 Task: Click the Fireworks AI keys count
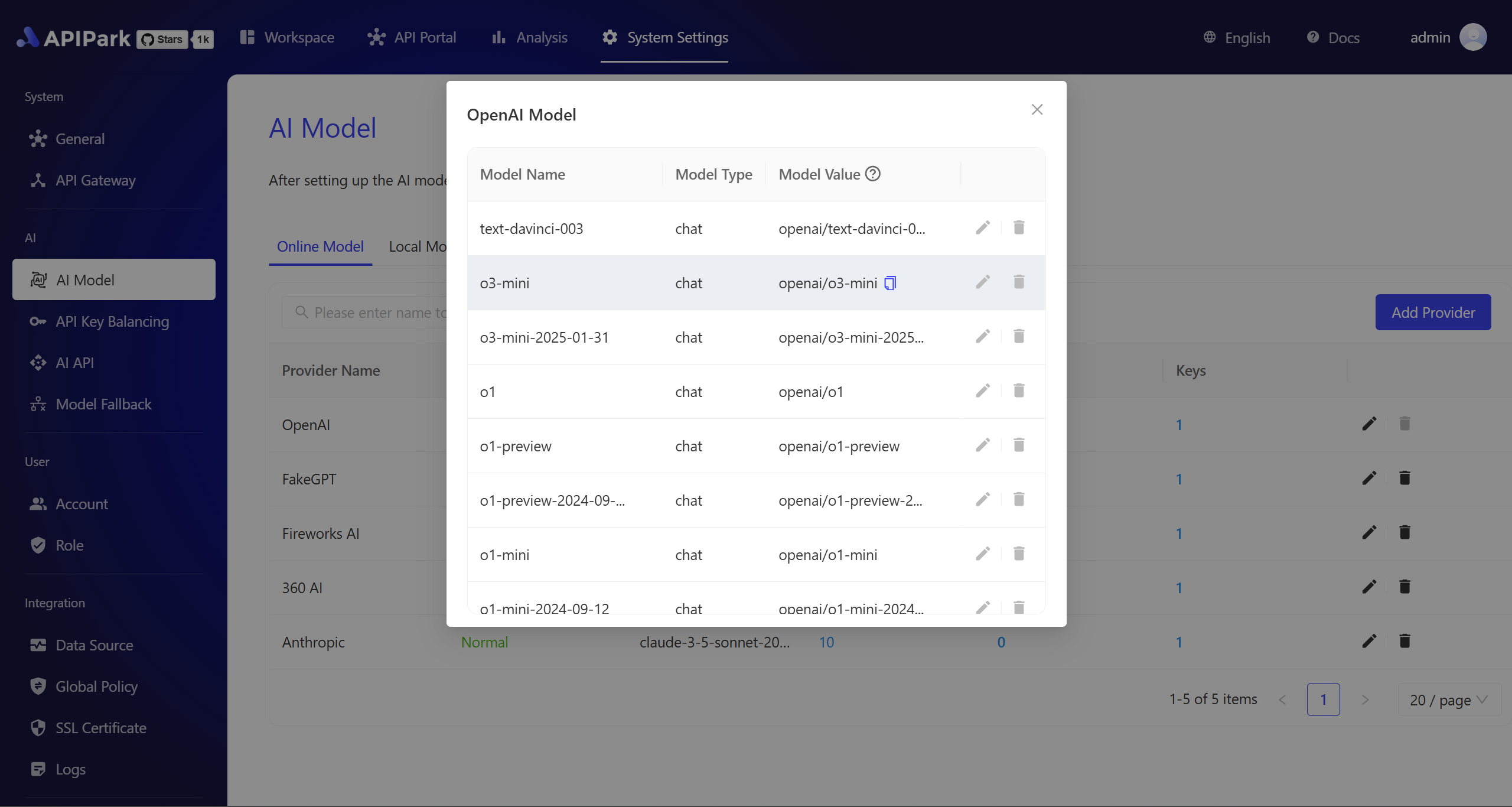[x=1179, y=533]
